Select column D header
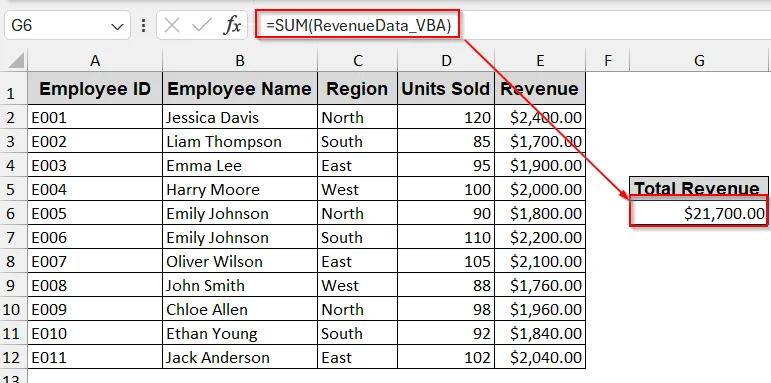Screen dimensions: 771x383 [446, 60]
